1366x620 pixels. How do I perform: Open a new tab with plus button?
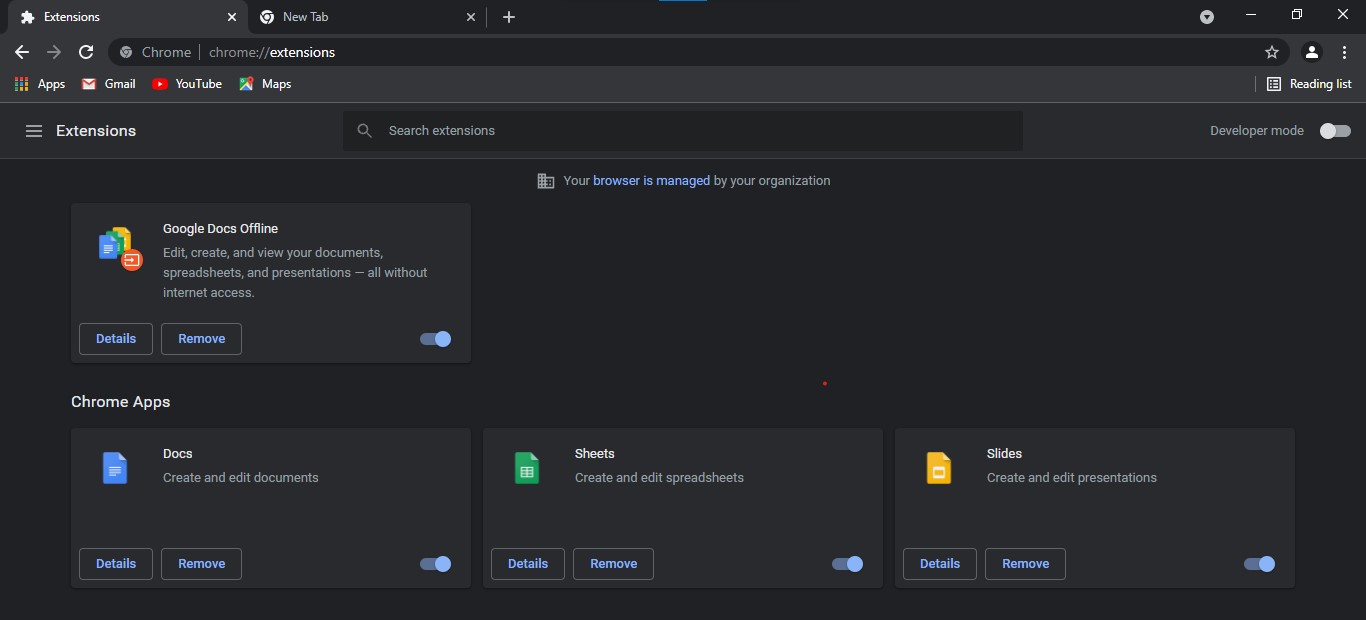pyautogui.click(x=509, y=17)
